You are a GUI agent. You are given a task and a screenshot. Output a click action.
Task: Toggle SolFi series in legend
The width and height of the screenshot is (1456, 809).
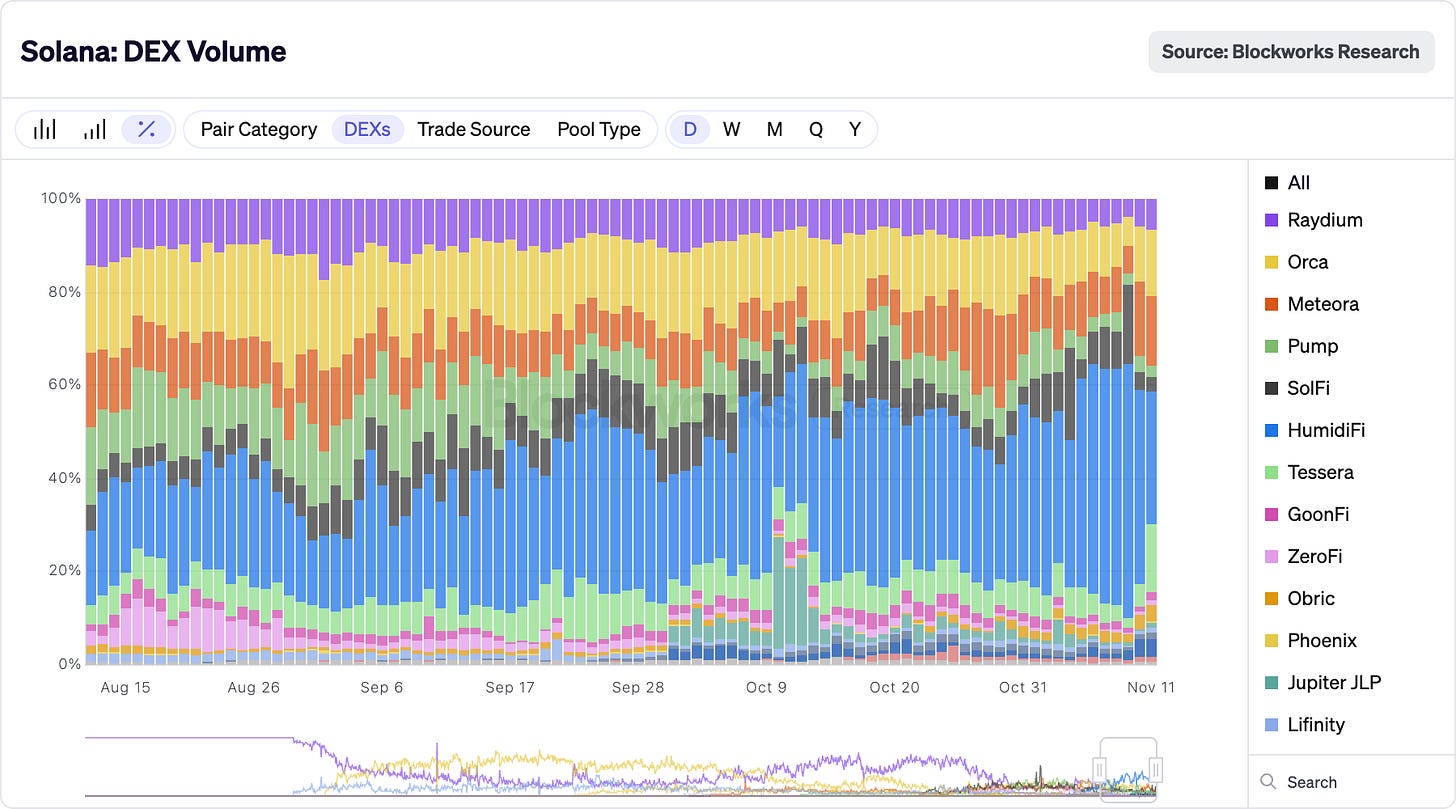pyautogui.click(x=1297, y=388)
